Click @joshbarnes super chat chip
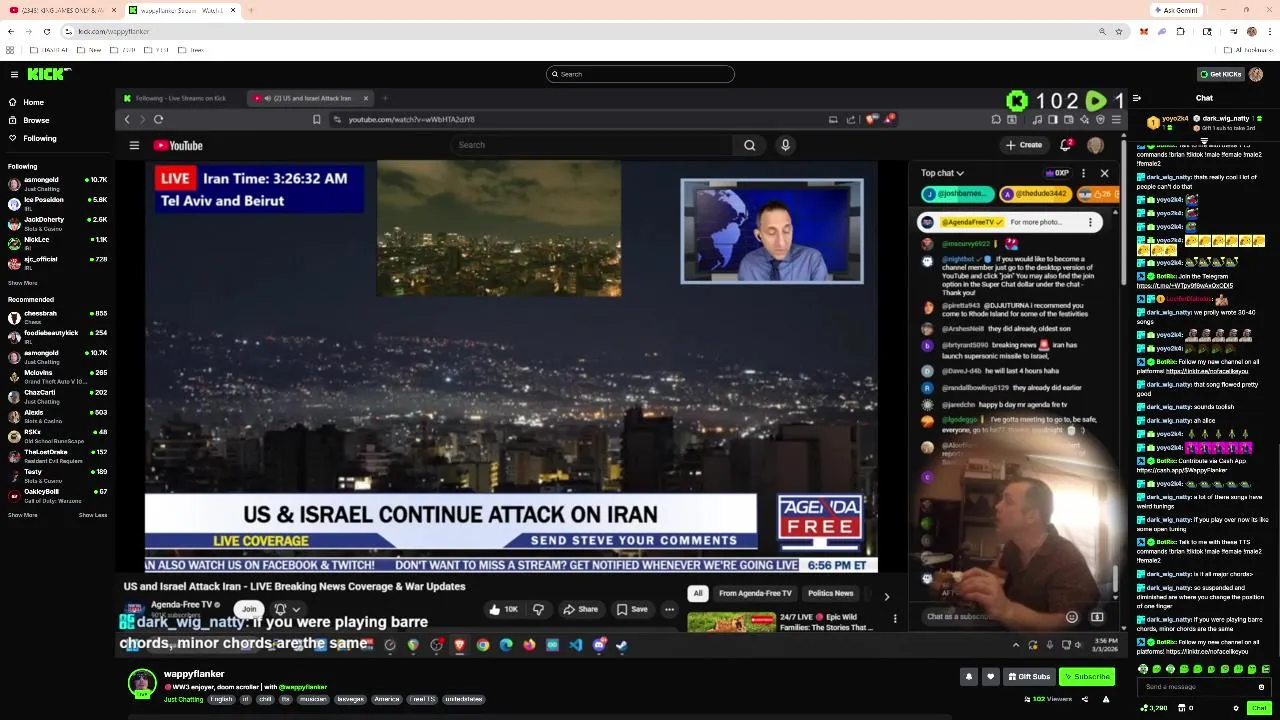Screen dimensions: 1280x720 point(960,194)
